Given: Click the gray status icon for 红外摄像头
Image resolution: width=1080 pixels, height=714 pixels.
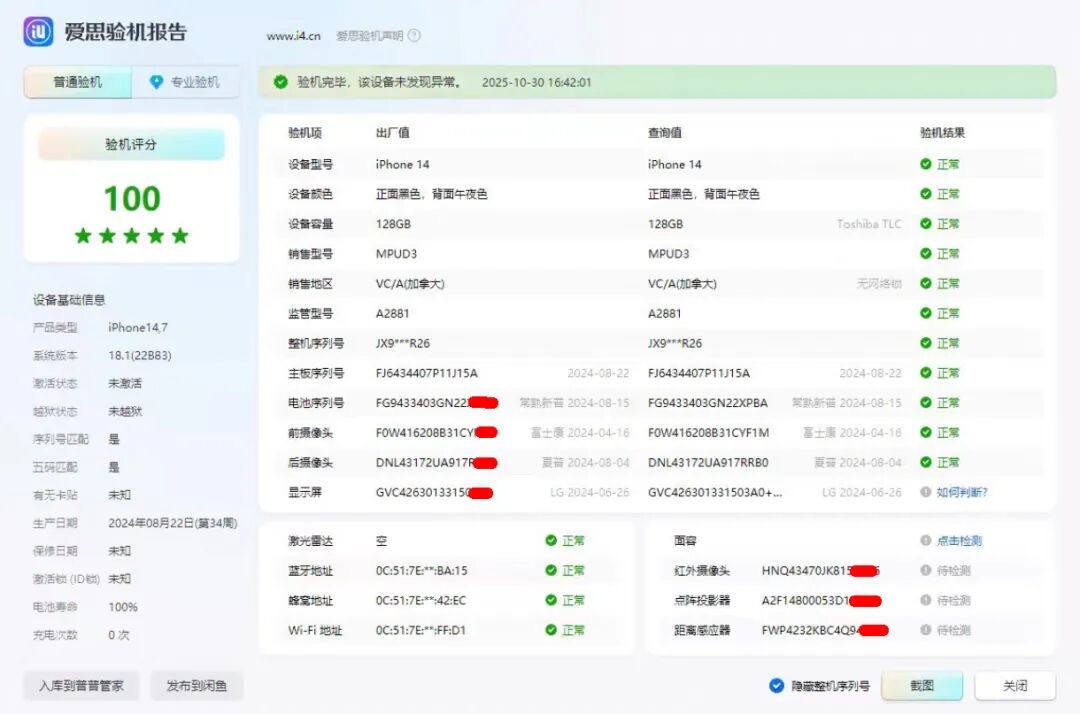Looking at the screenshot, I should pyautogui.click(x=926, y=571).
